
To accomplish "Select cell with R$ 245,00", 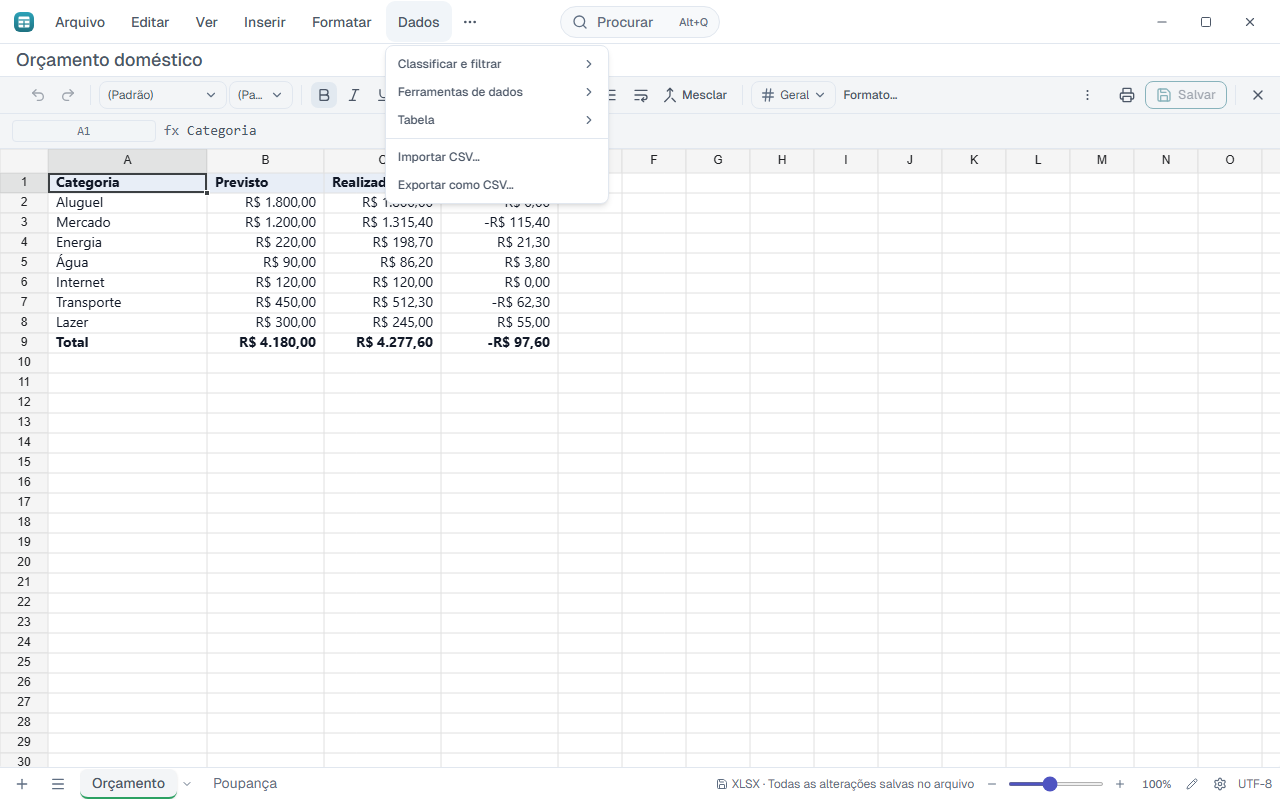I will [383, 322].
